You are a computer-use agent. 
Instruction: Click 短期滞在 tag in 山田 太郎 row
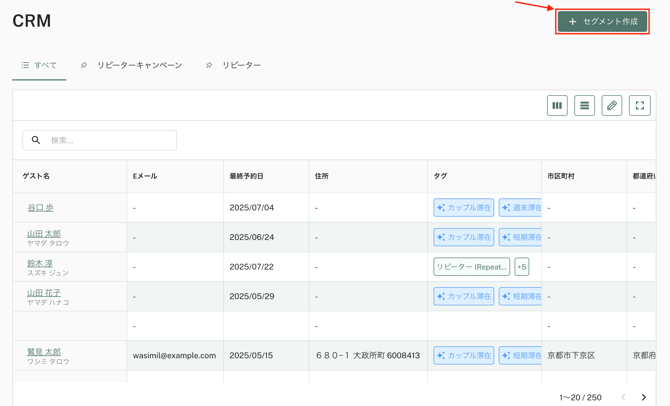520,237
